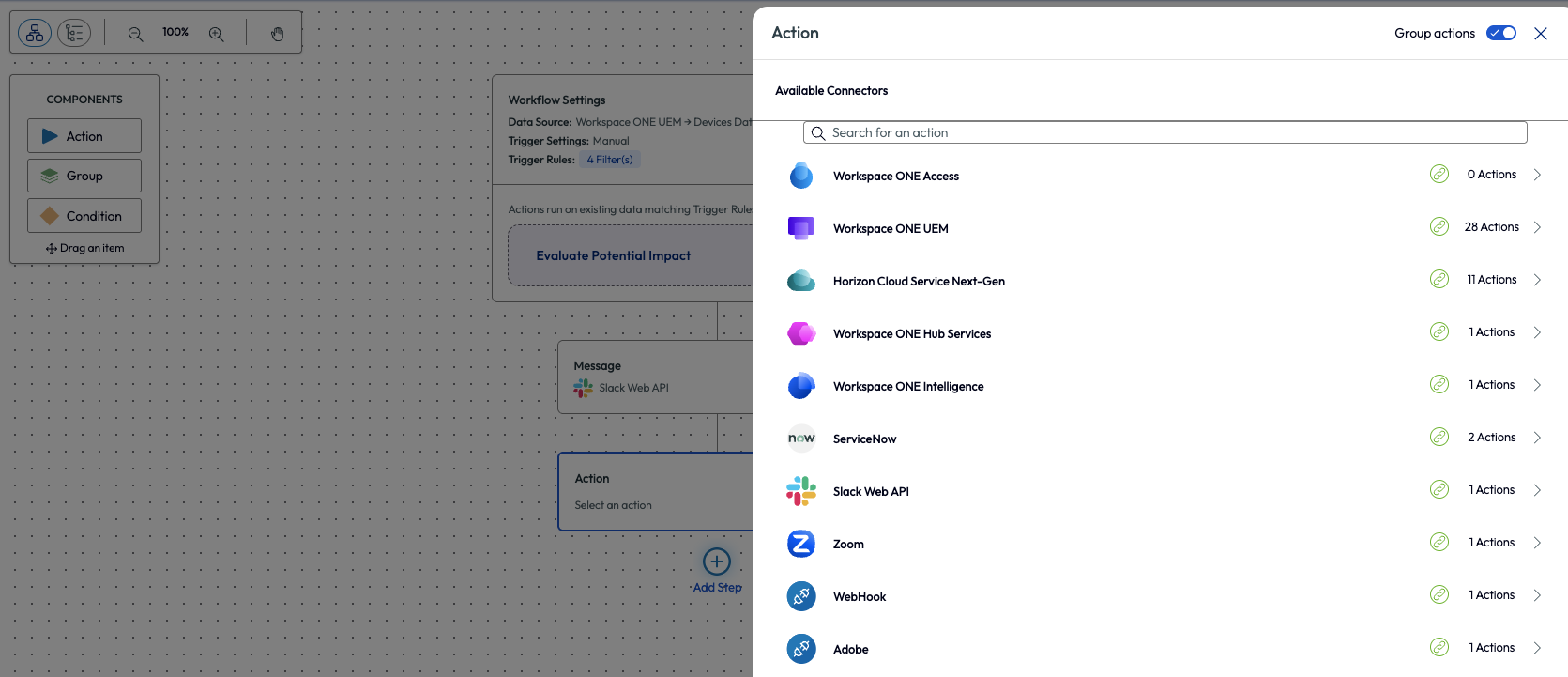Click Adobe connection status icon

(x=1439, y=647)
